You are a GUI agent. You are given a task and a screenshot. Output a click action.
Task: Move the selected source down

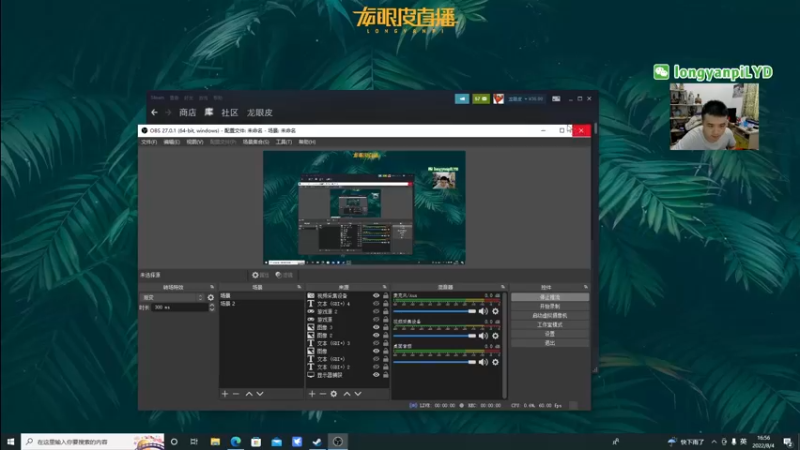[358, 394]
